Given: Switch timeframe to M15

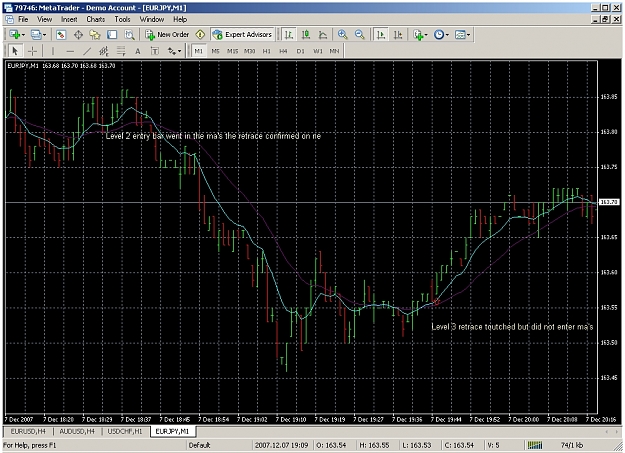Looking at the screenshot, I should coord(232,51).
